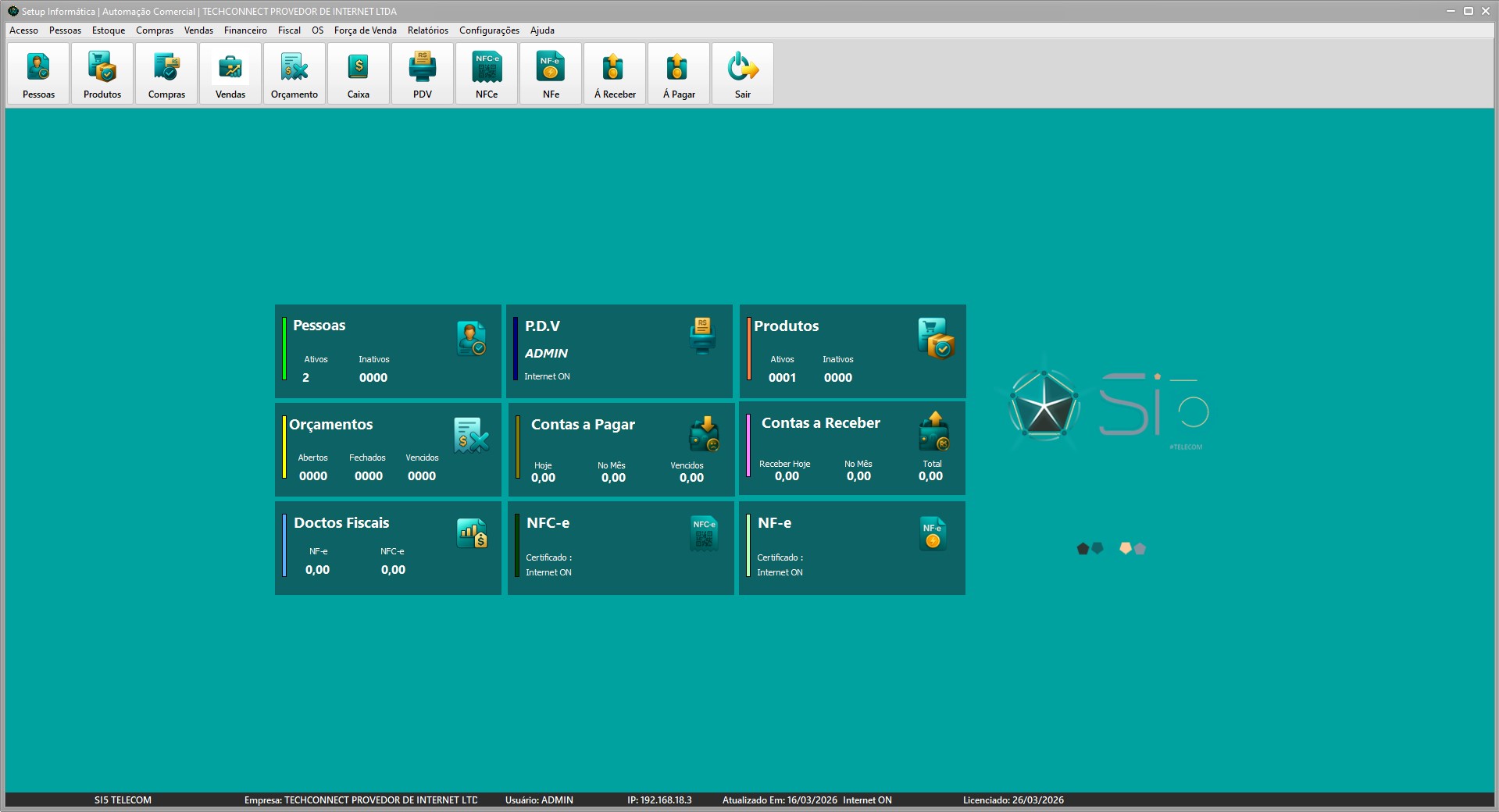The width and height of the screenshot is (1499, 812).
Task: Click the Contas a Pagar card title
Action: coord(583,425)
